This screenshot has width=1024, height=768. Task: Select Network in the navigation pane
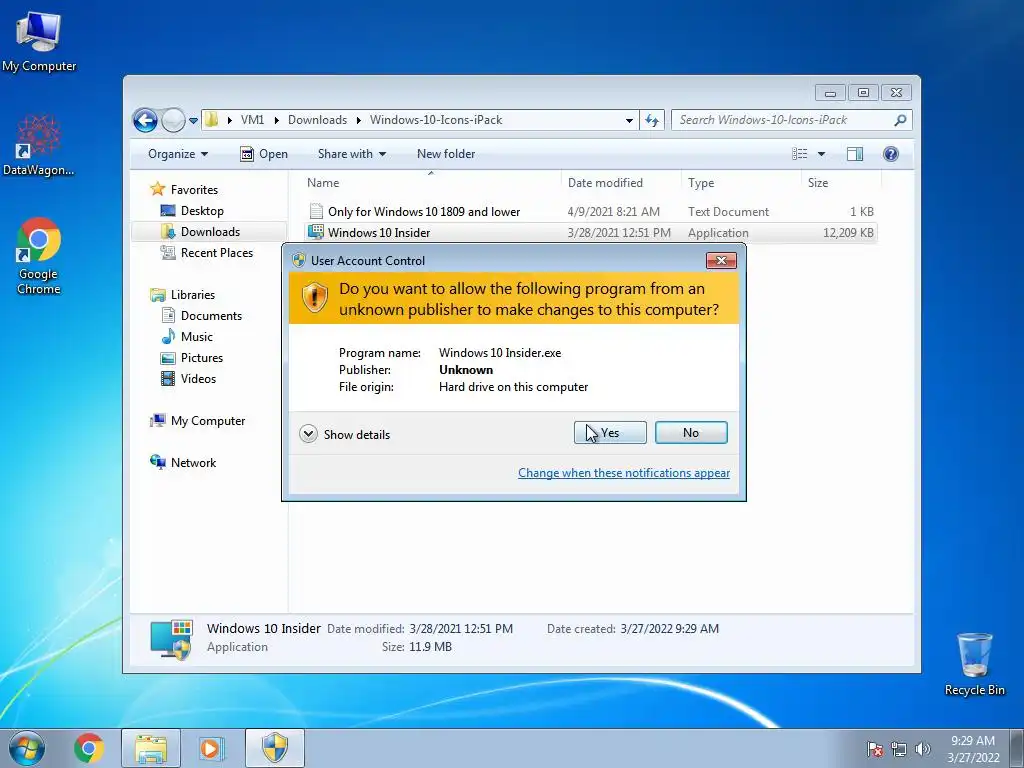[x=193, y=462]
